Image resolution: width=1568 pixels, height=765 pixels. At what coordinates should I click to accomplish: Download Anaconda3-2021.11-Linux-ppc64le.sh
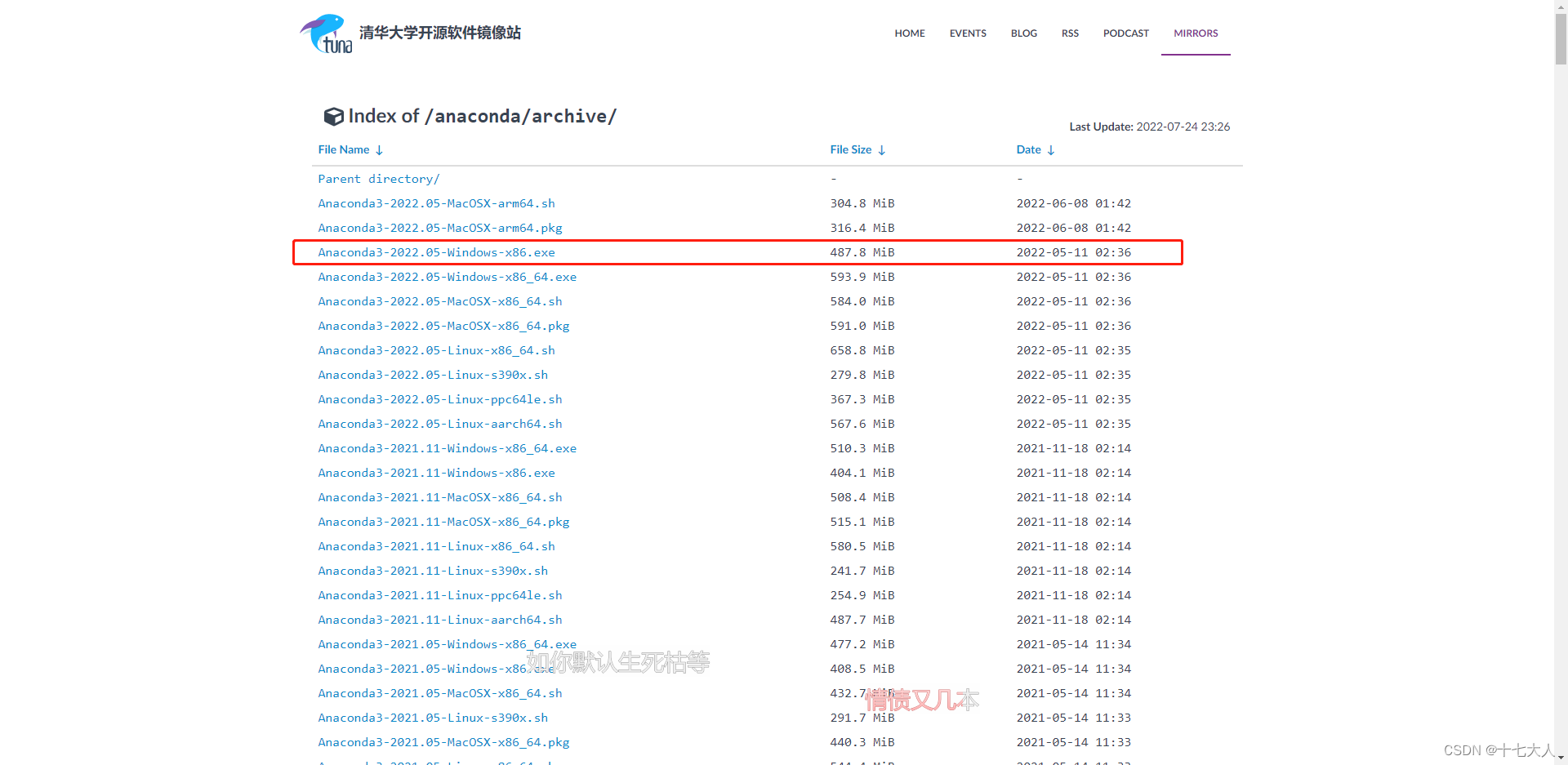[x=440, y=595]
